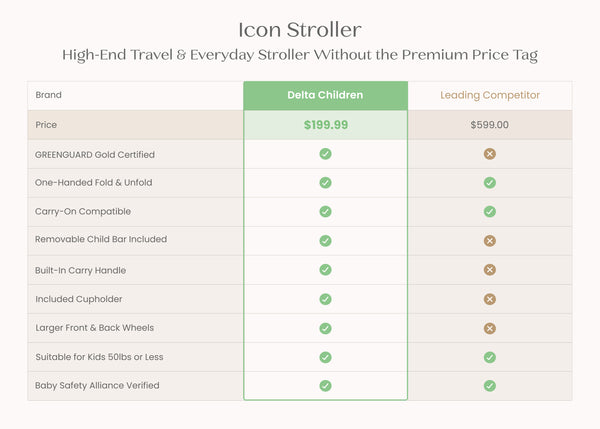Click the Icon Stroller title heading

(x=300, y=30)
